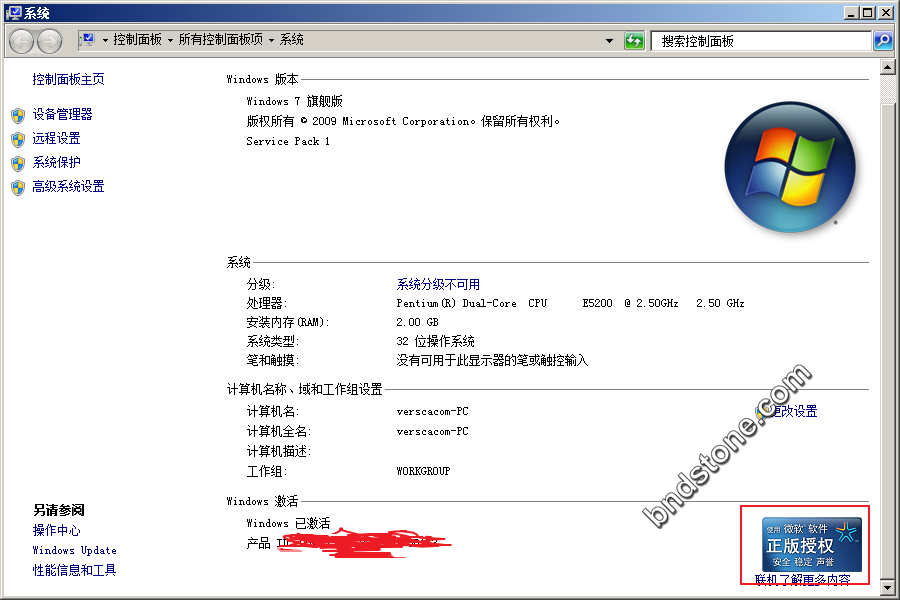Open 远程设置 link
This screenshot has height=600, width=900.
tap(56, 138)
